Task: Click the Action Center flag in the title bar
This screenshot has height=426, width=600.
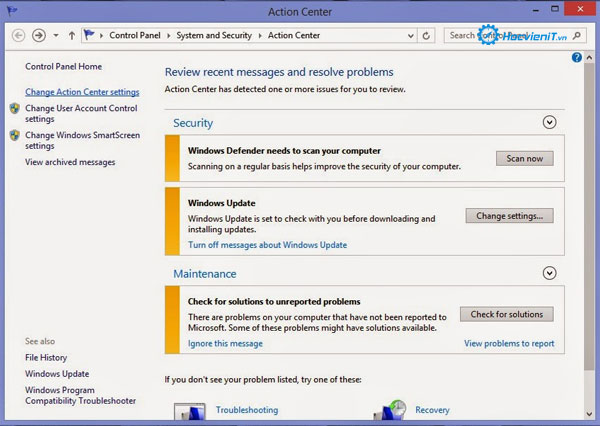Action: point(12,11)
